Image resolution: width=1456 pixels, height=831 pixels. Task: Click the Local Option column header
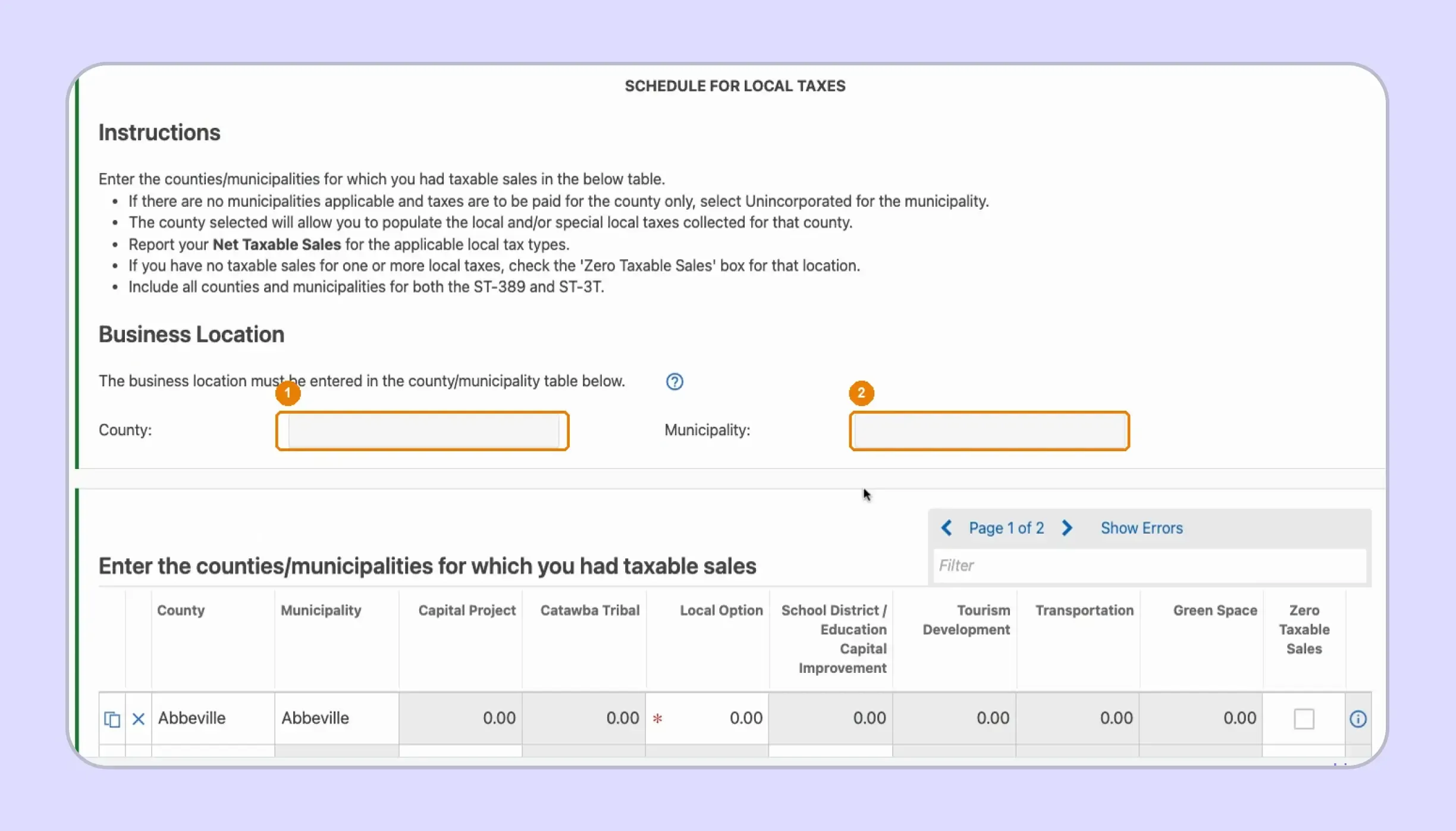click(x=721, y=610)
